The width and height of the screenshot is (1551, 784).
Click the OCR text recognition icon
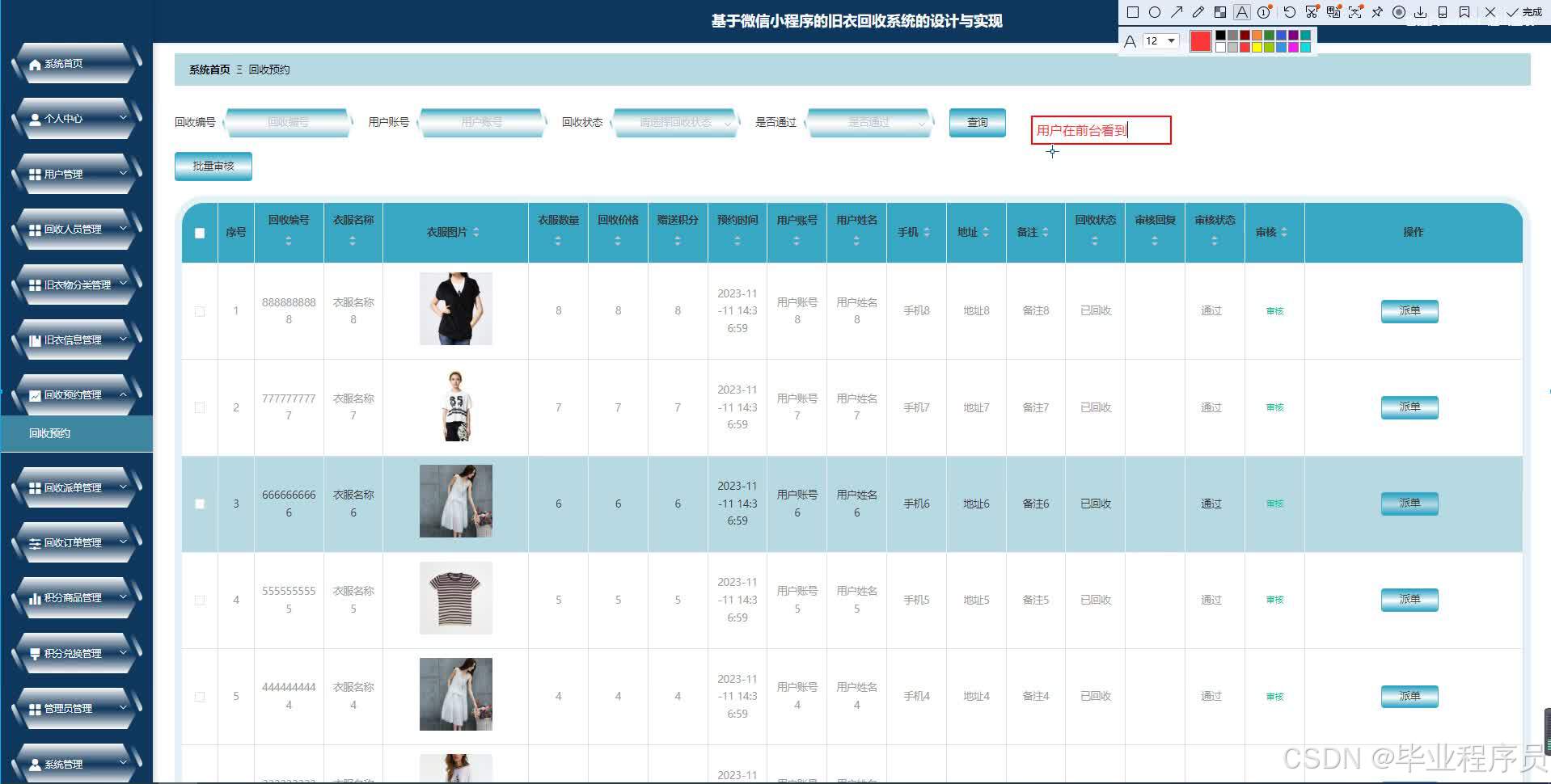(x=1354, y=12)
